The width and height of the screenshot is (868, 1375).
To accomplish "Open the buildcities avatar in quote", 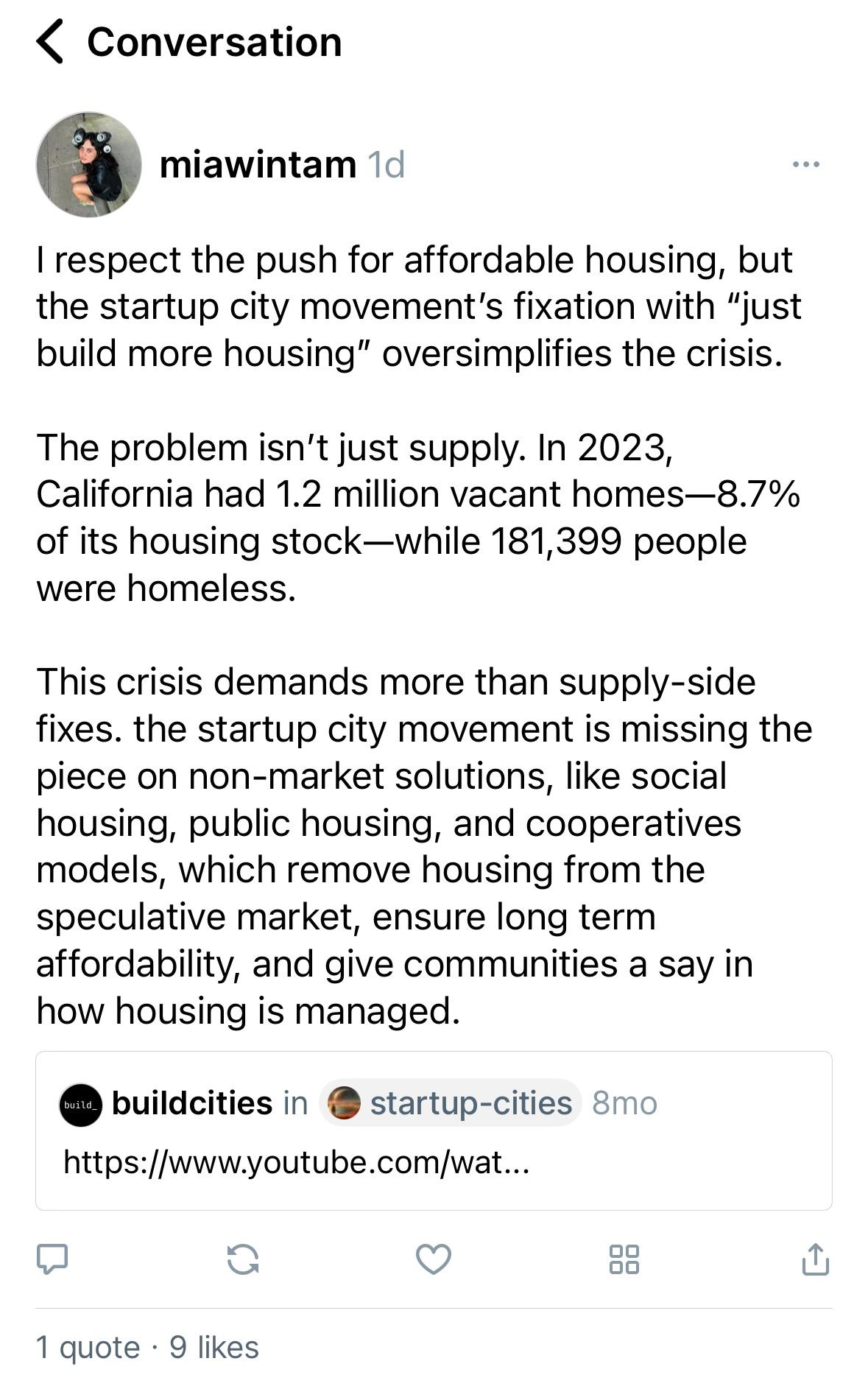I will click(x=81, y=1104).
